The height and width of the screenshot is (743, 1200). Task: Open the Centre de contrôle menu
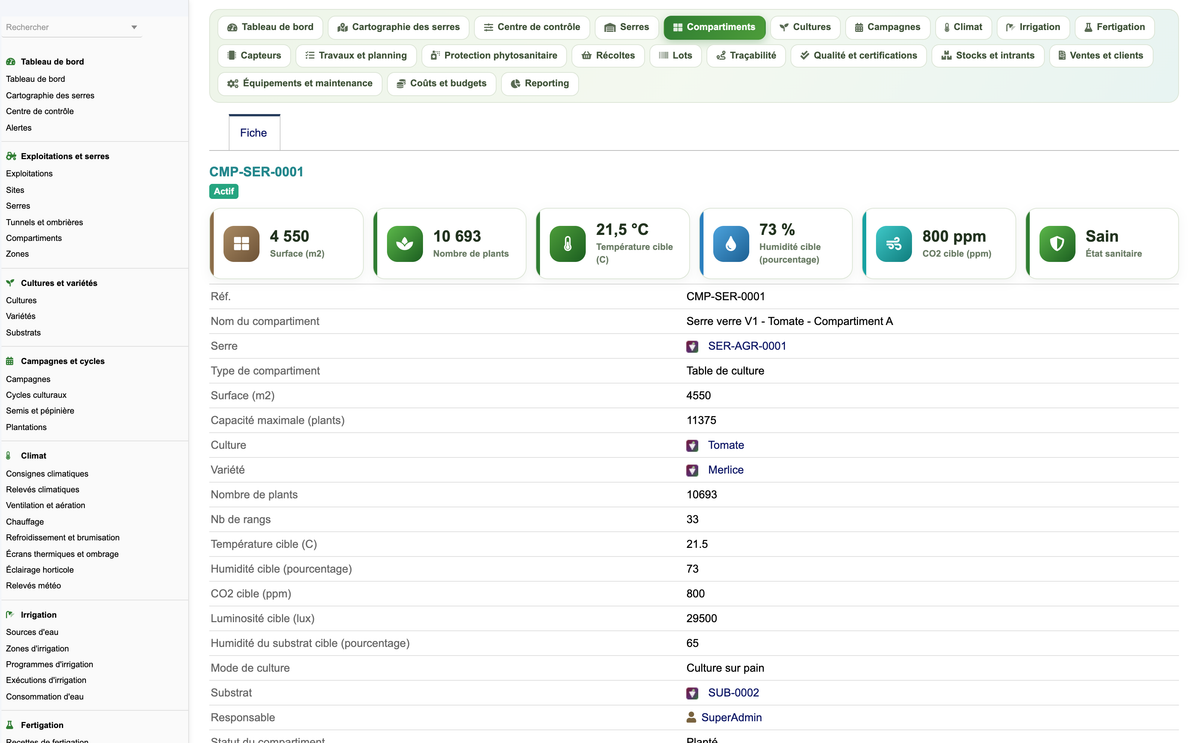pos(531,27)
